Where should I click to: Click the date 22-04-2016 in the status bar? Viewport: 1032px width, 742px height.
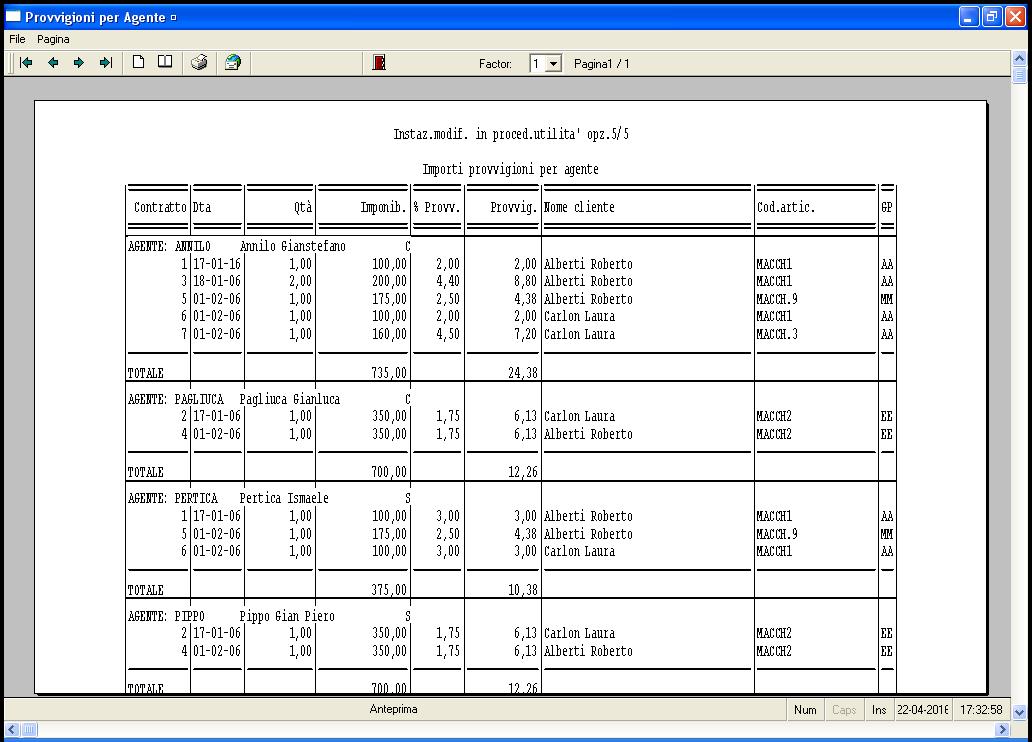pos(922,710)
